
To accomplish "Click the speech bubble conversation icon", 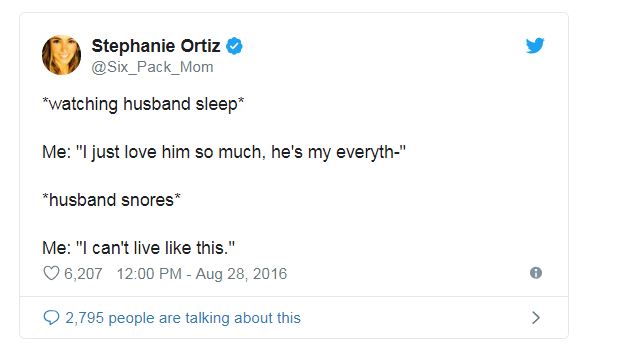I will tap(51, 318).
